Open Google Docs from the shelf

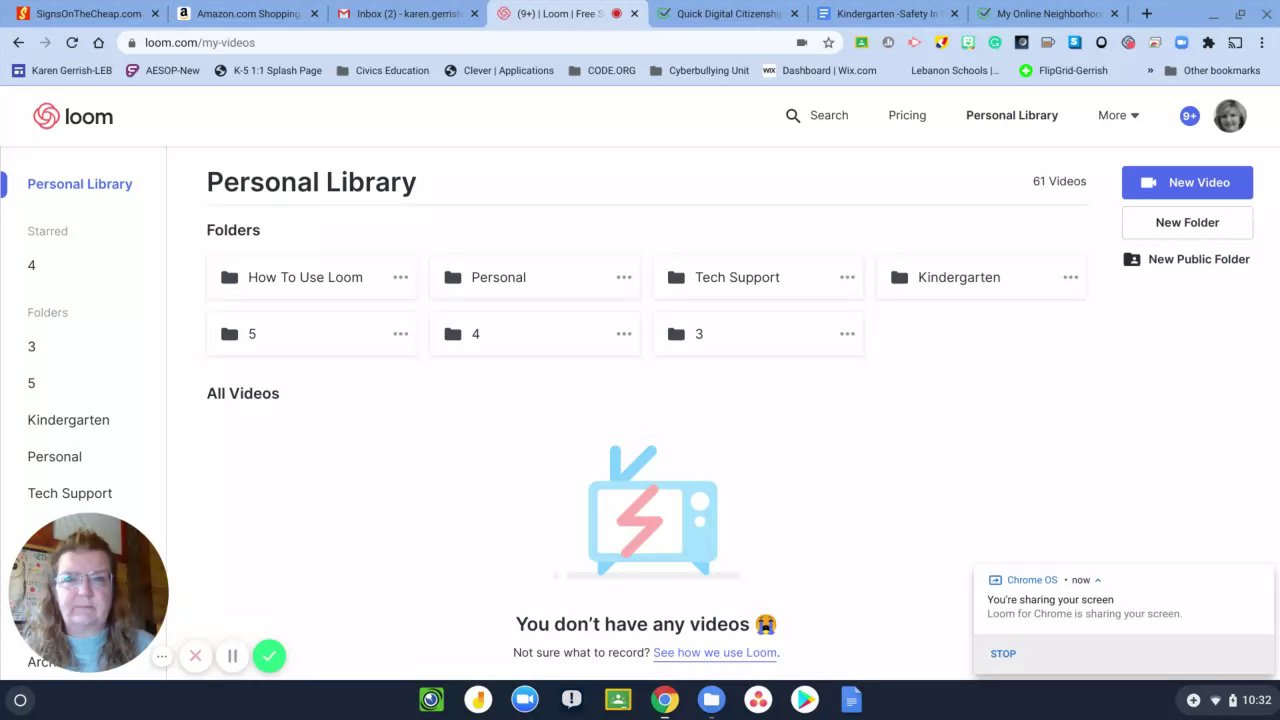point(851,700)
